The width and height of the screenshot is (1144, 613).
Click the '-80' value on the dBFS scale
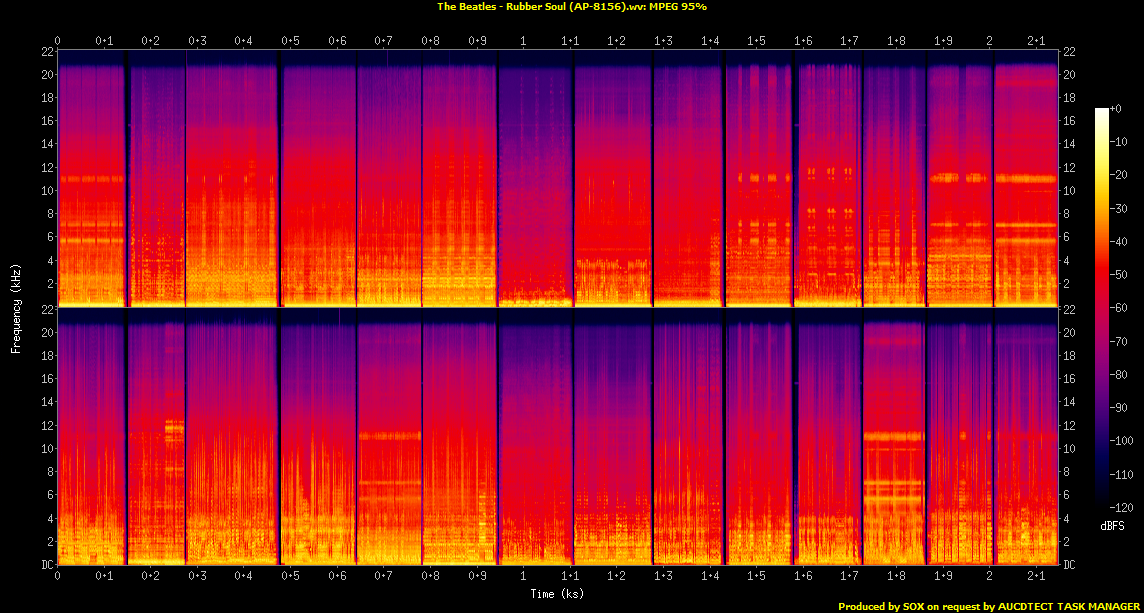tap(1117, 374)
